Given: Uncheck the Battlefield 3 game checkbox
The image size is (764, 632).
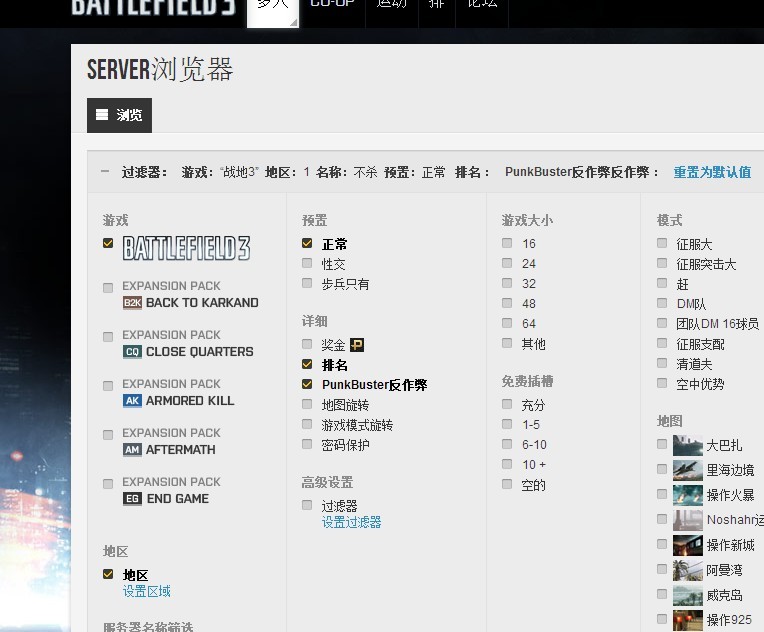Looking at the screenshot, I should coord(108,243).
